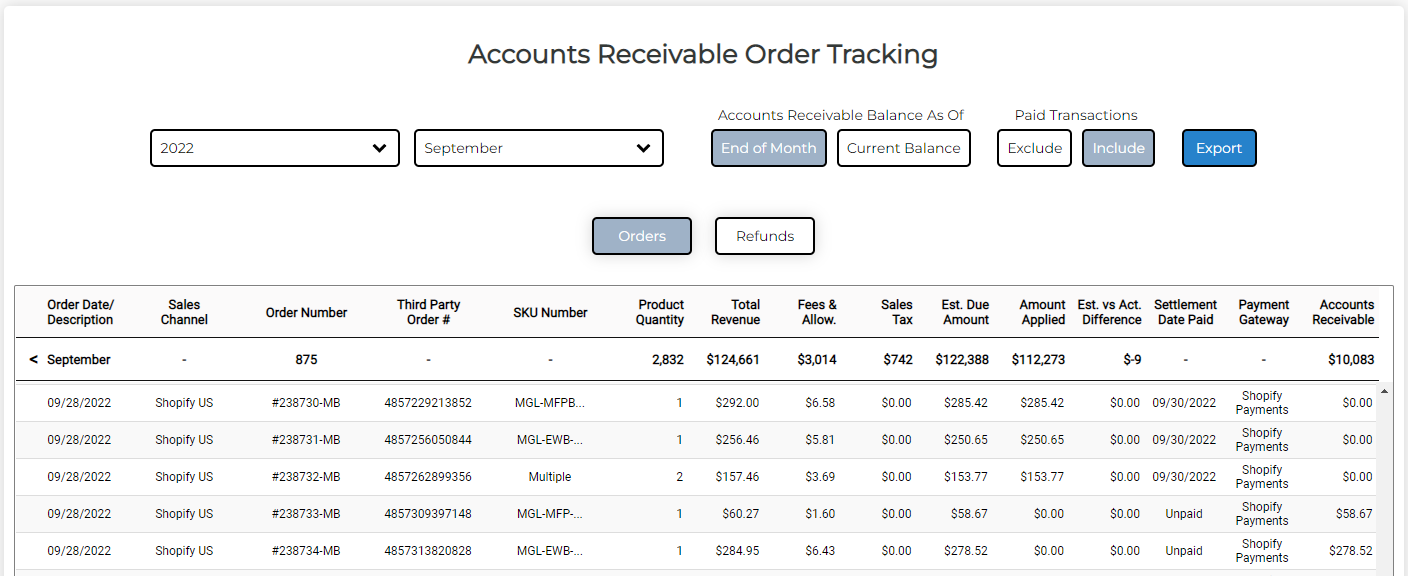The width and height of the screenshot is (1408, 576).
Task: Sort by Total Revenue column header
Action: 735,312
